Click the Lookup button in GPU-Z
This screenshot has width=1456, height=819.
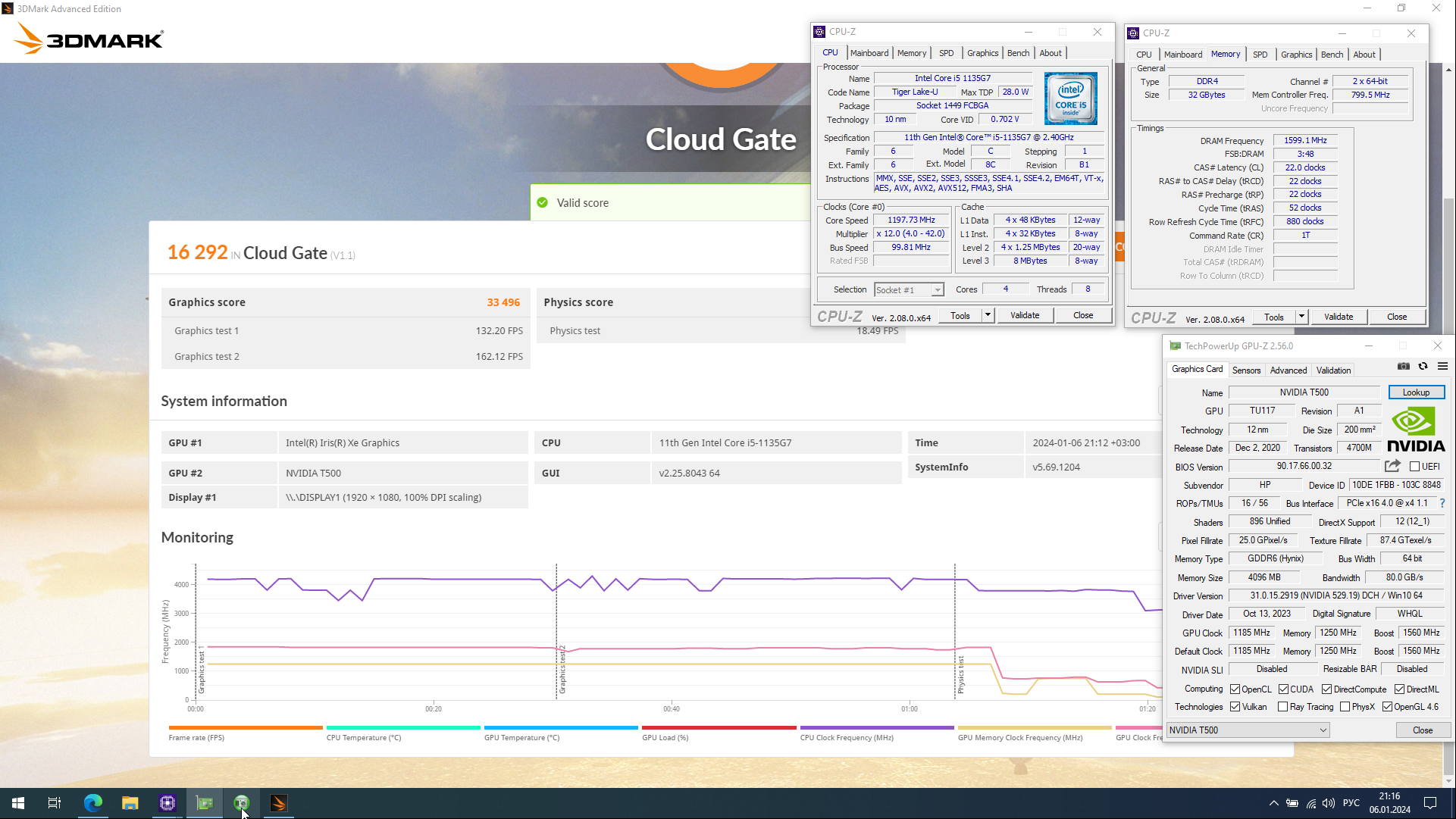1416,392
